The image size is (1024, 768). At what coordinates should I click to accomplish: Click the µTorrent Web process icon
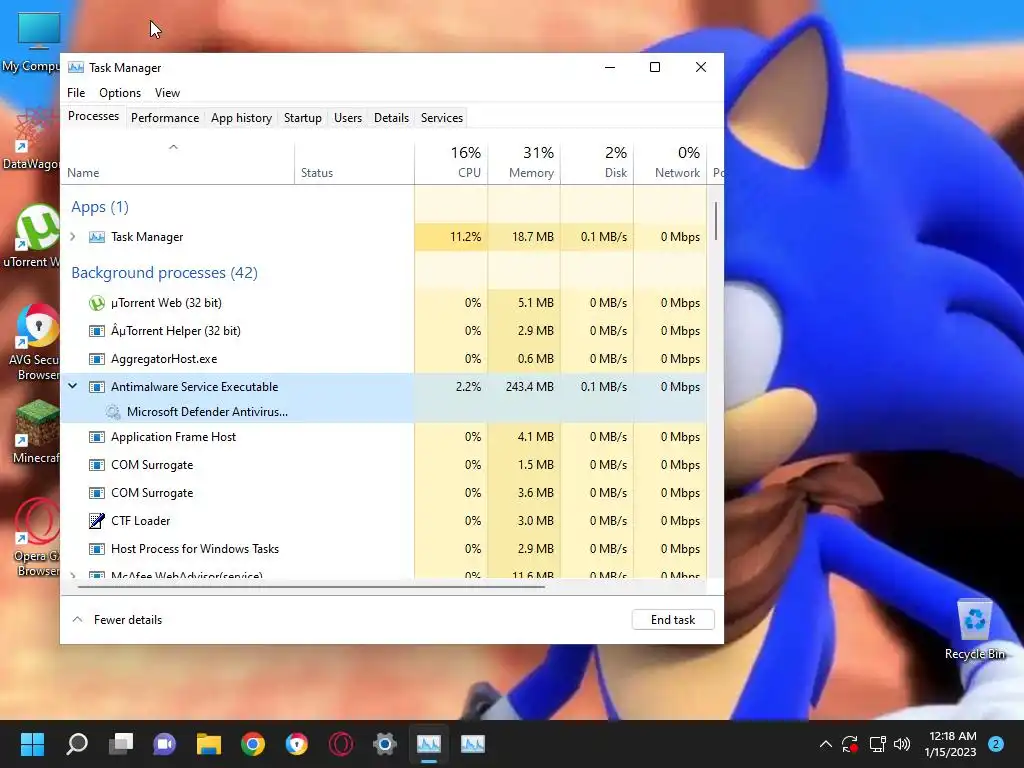[97, 303]
